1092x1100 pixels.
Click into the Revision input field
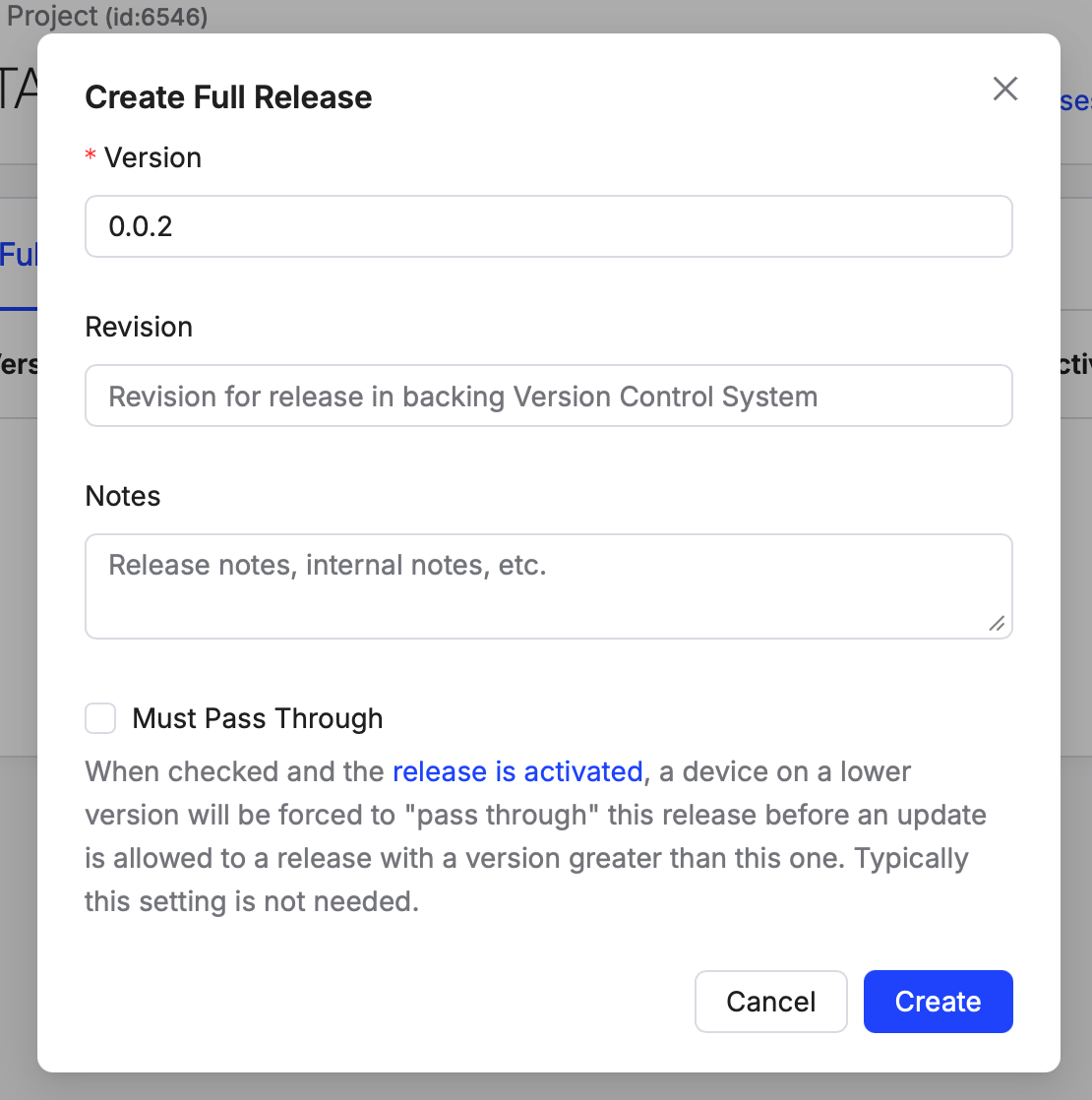click(x=548, y=396)
